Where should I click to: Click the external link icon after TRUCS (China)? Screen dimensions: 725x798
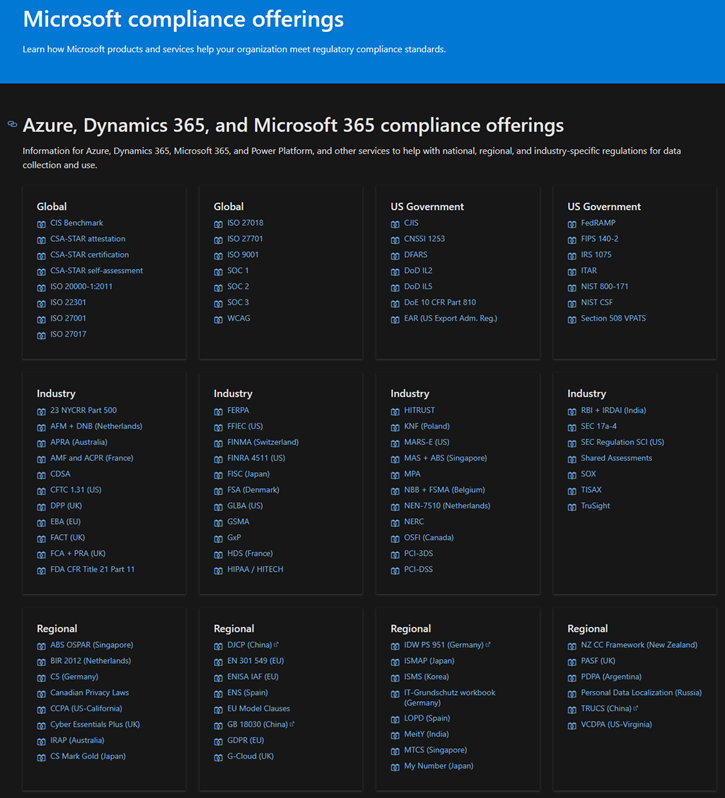pos(635,708)
